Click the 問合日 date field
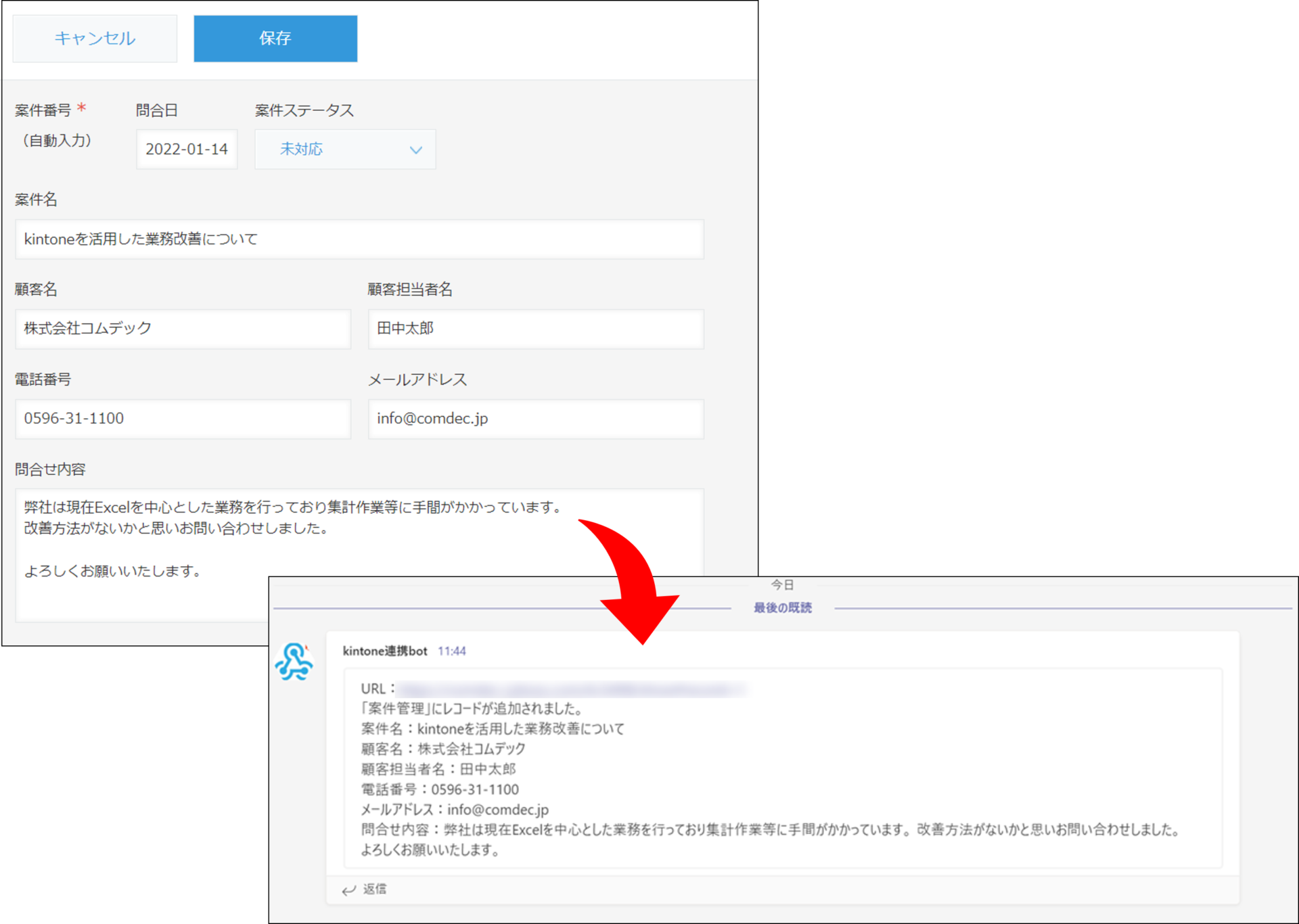 [187, 149]
